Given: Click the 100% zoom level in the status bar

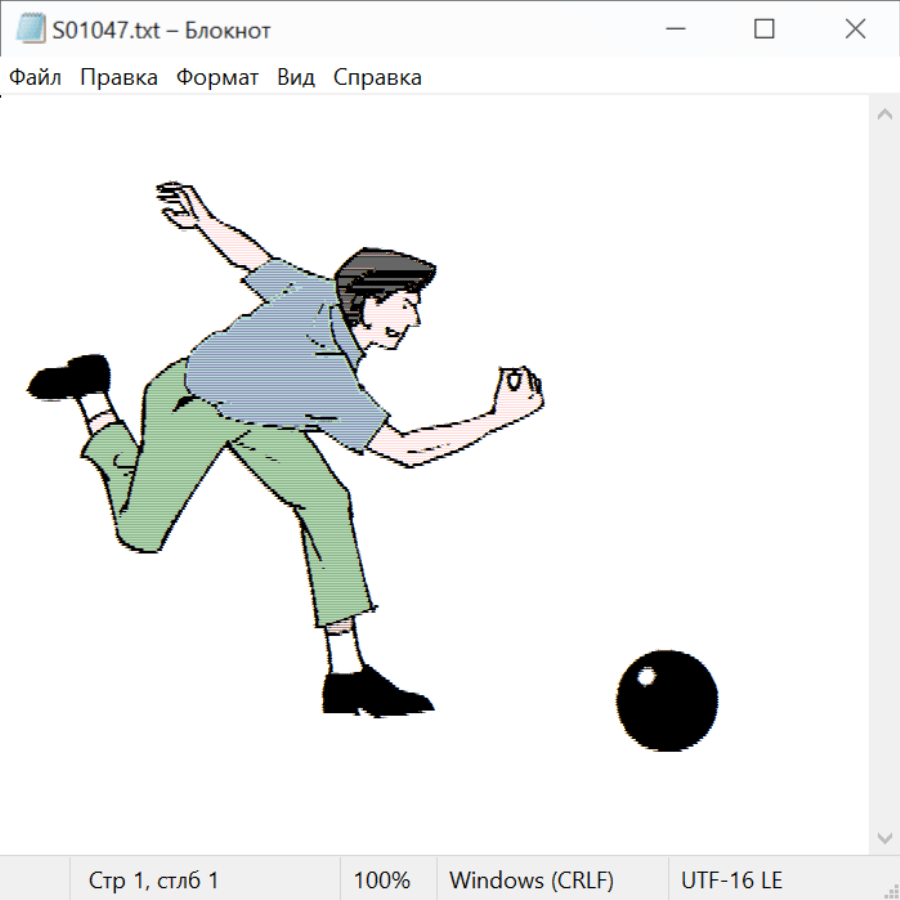Looking at the screenshot, I should [382, 880].
